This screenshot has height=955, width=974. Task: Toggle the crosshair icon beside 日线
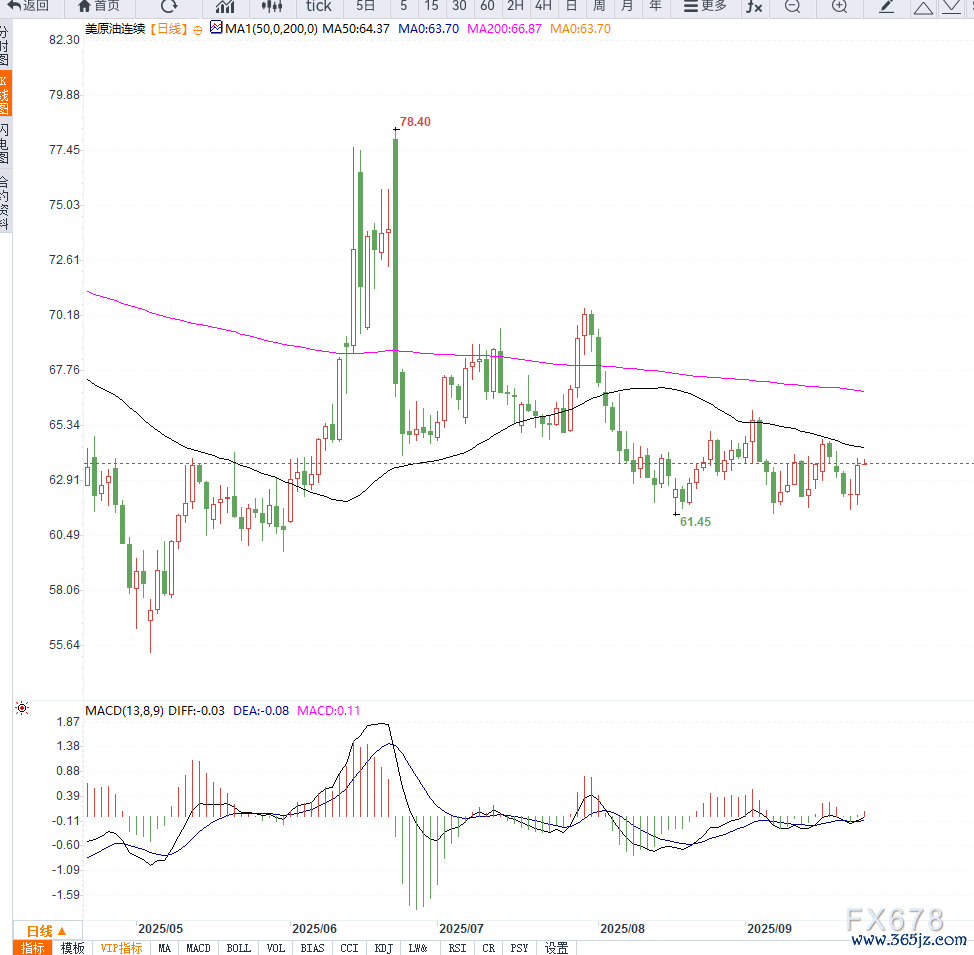197,29
